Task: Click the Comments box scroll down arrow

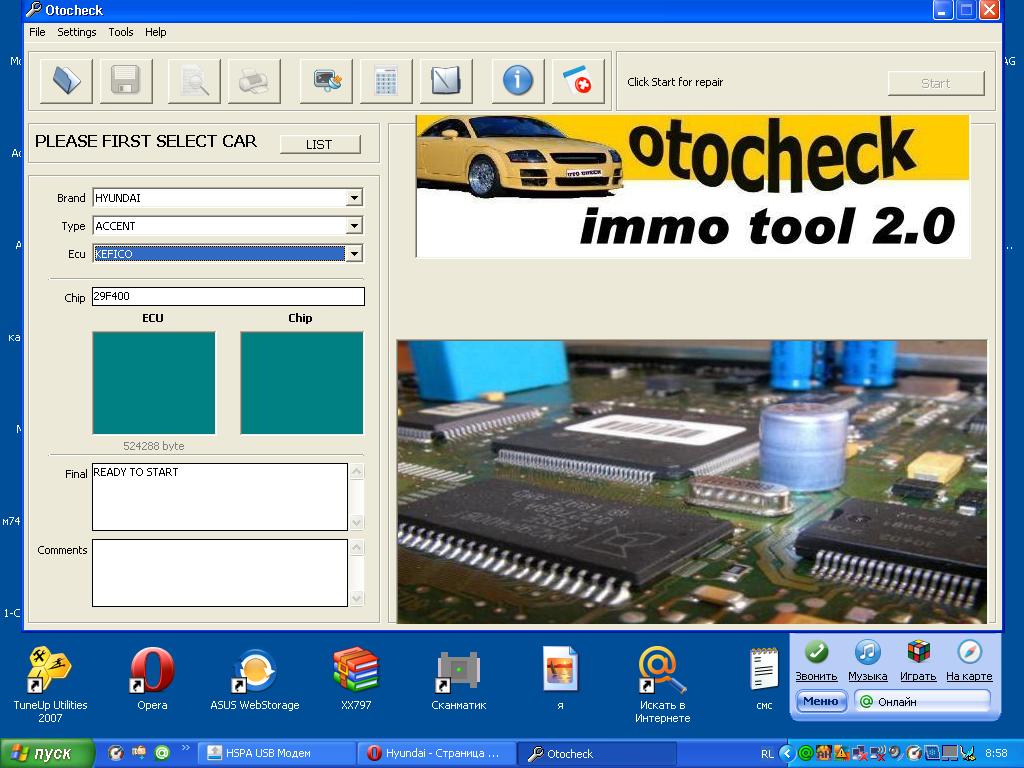Action: (x=357, y=598)
